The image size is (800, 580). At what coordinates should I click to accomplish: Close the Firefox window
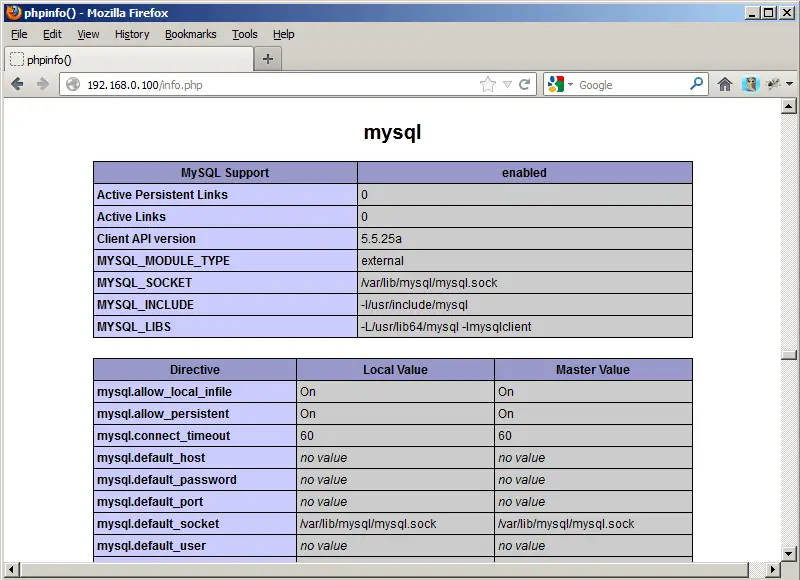click(787, 13)
